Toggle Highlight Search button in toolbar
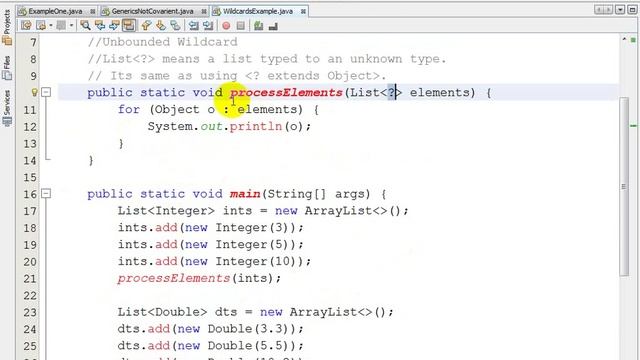640x360 pixels. click(x=129, y=26)
